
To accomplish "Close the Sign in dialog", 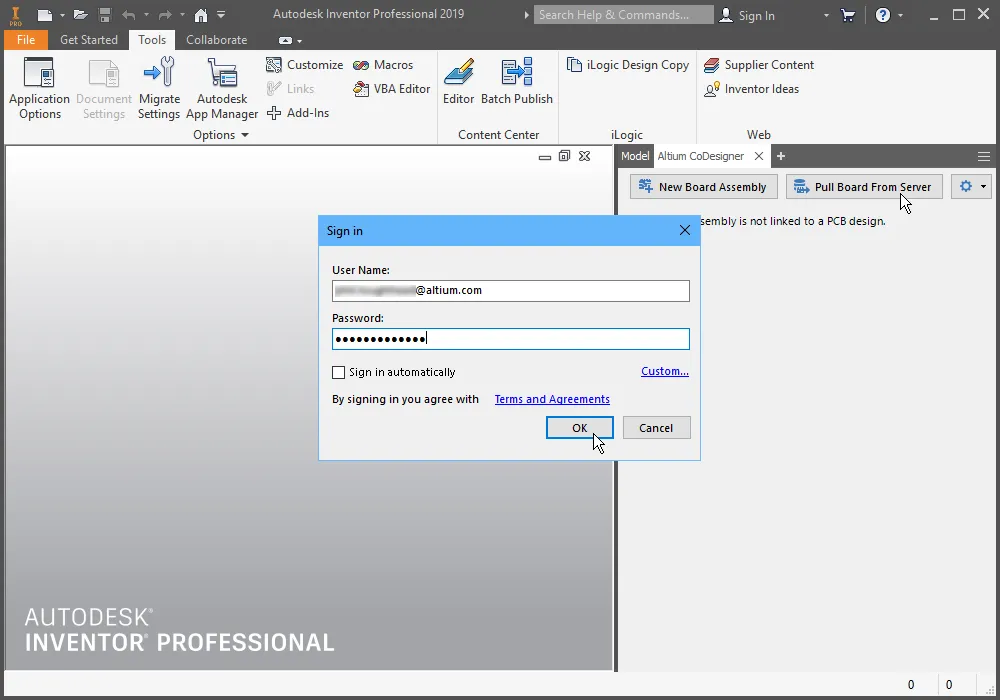I will click(684, 230).
